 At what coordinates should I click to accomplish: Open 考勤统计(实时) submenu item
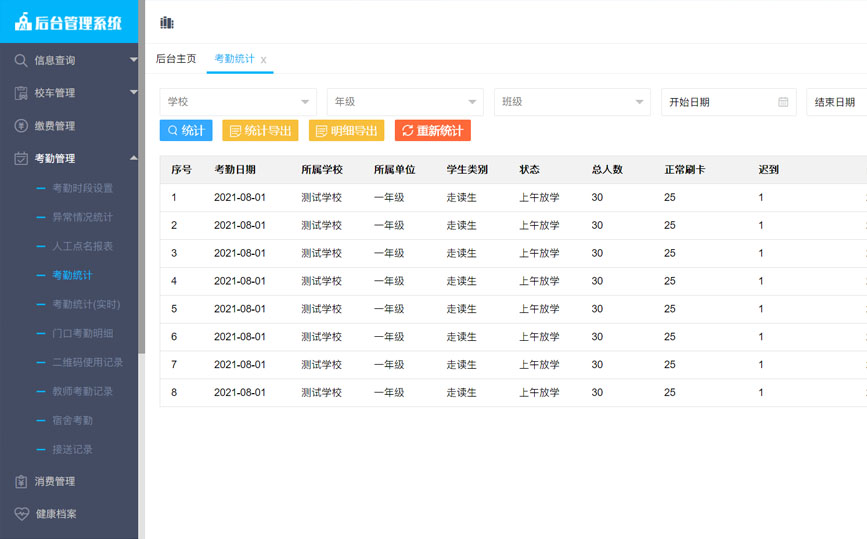(86, 304)
